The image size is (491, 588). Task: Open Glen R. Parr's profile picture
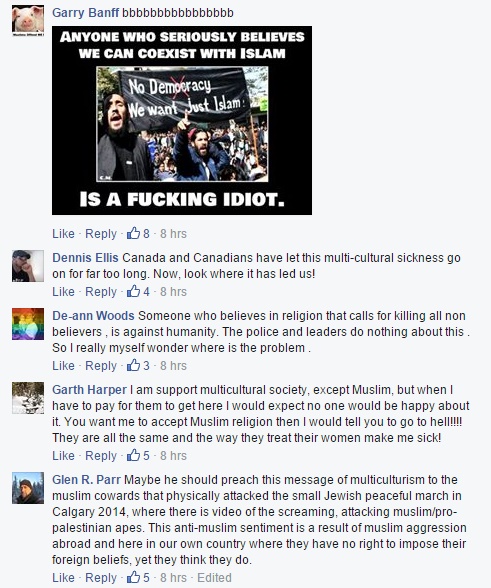coord(28,488)
